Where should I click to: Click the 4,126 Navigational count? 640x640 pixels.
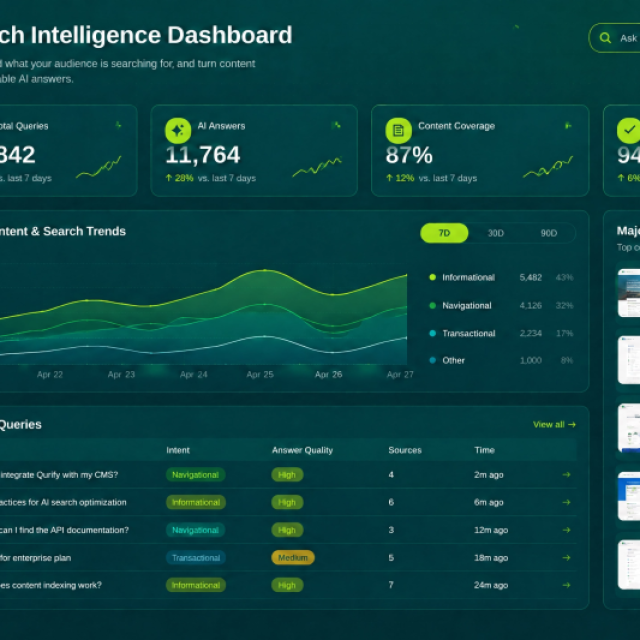coord(531,305)
